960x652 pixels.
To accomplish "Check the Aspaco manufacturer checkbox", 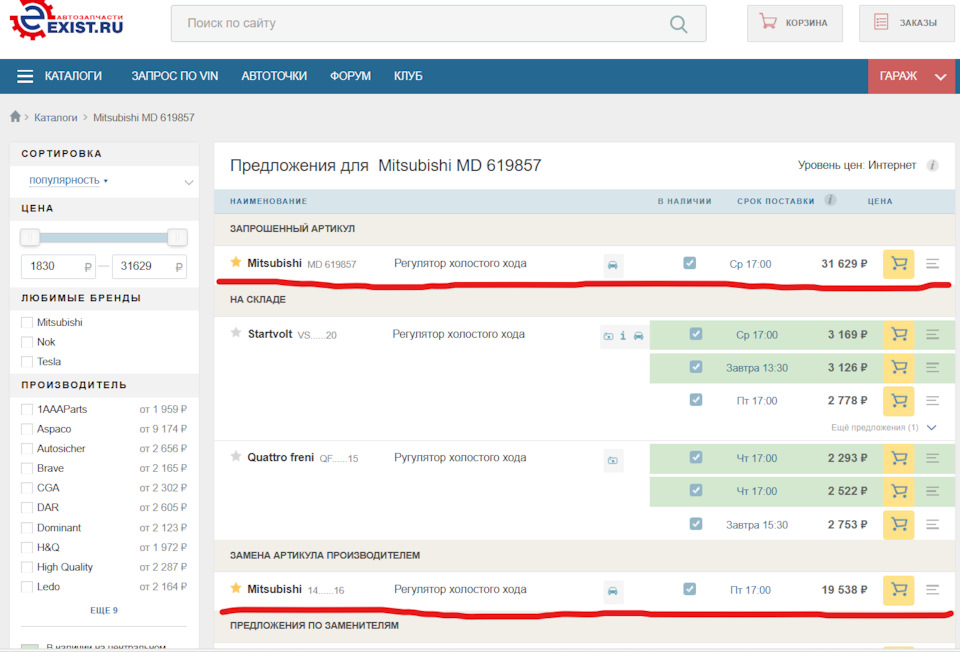I will 27,429.
